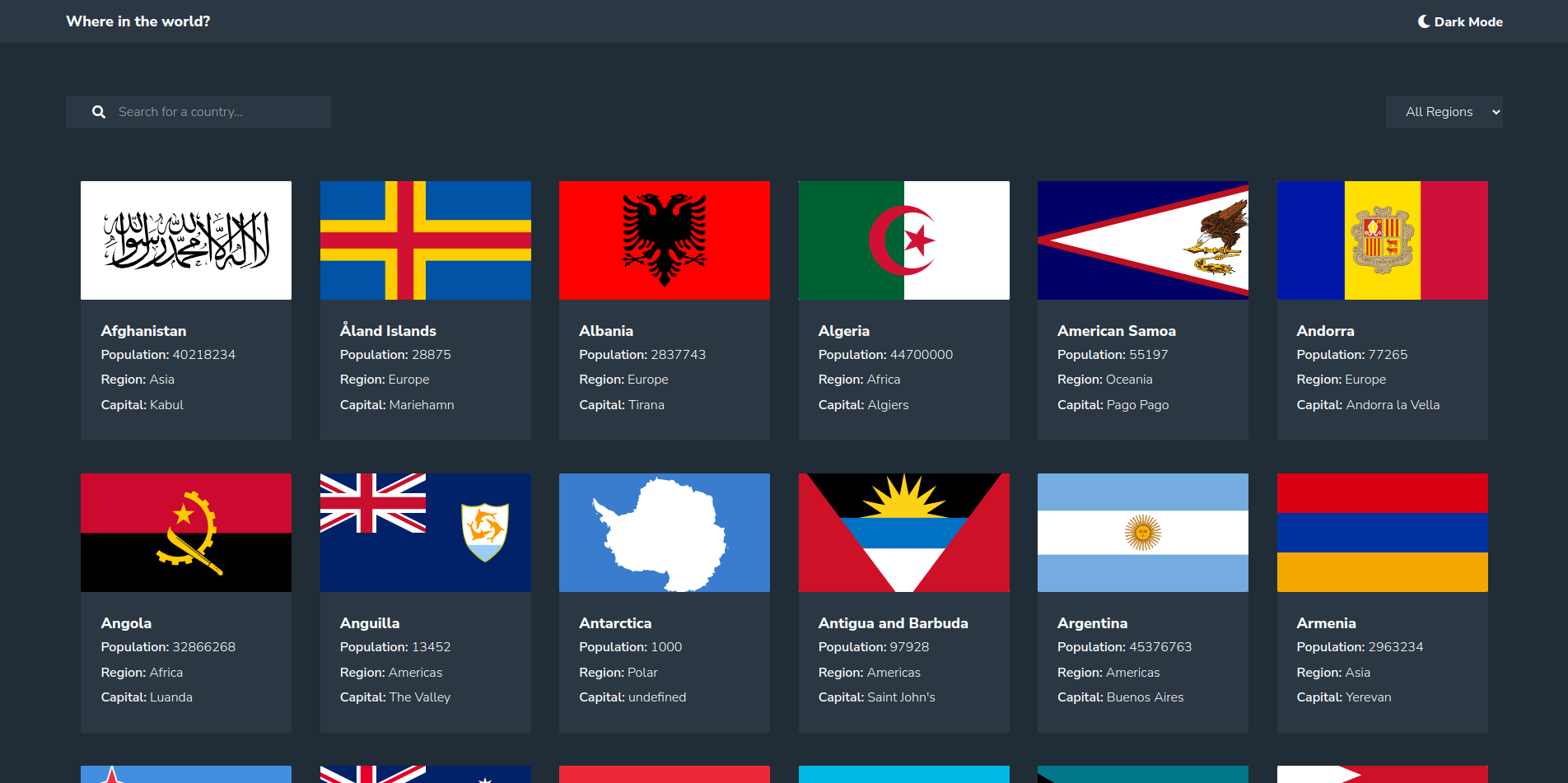Click the Argentina country name
Screen dimensions: 1568x783
[1093, 623]
